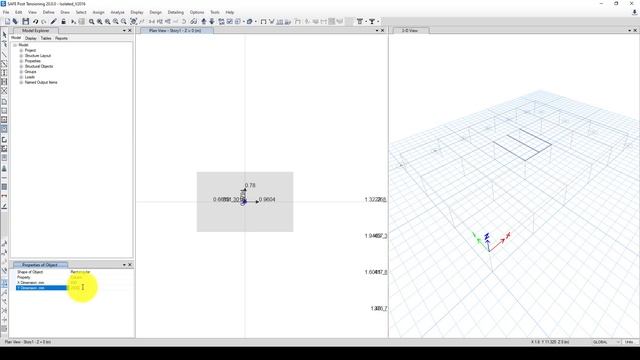Expand the Named Output Items tree node

pos(21,82)
